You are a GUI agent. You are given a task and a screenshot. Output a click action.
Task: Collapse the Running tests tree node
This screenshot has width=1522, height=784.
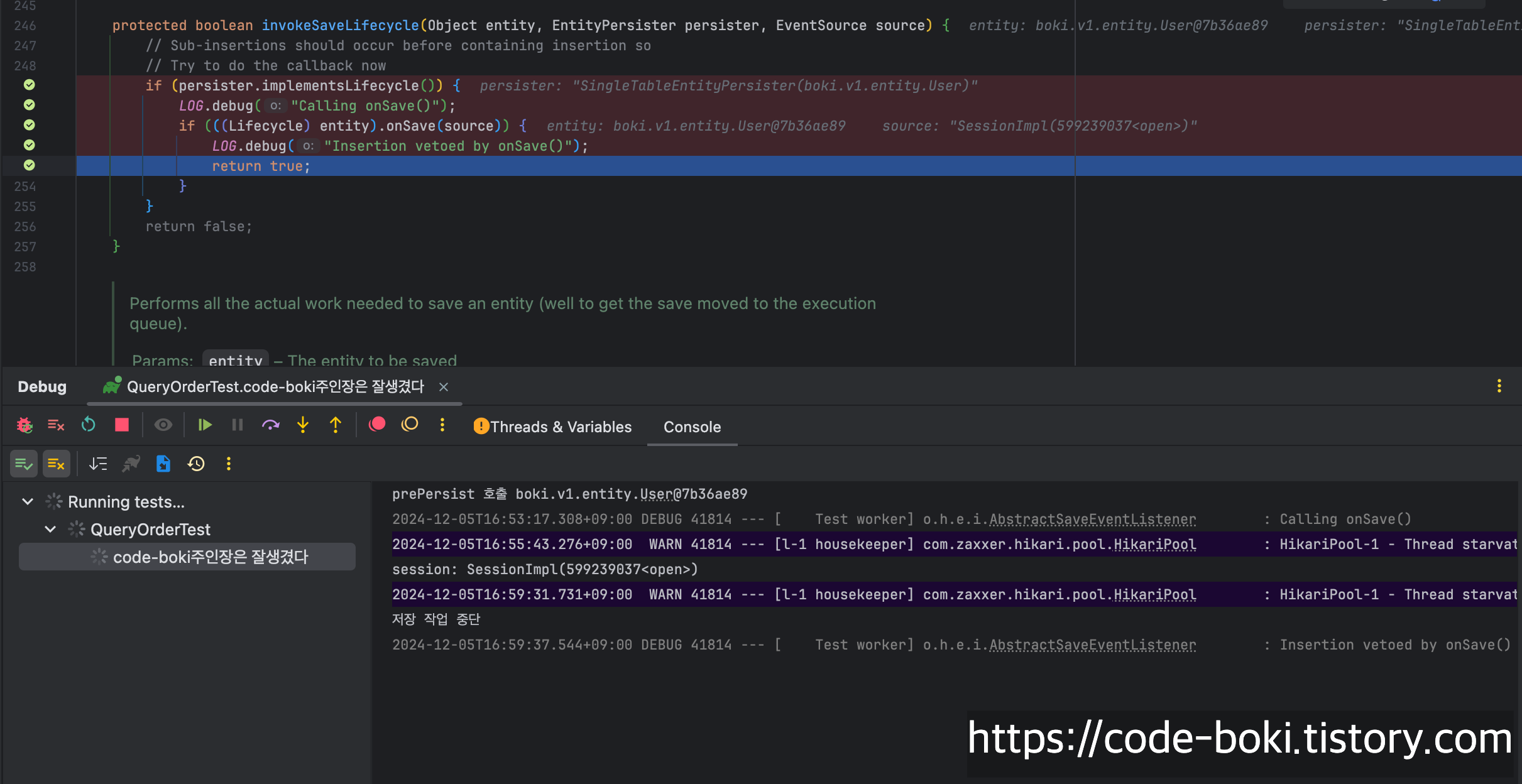28,502
